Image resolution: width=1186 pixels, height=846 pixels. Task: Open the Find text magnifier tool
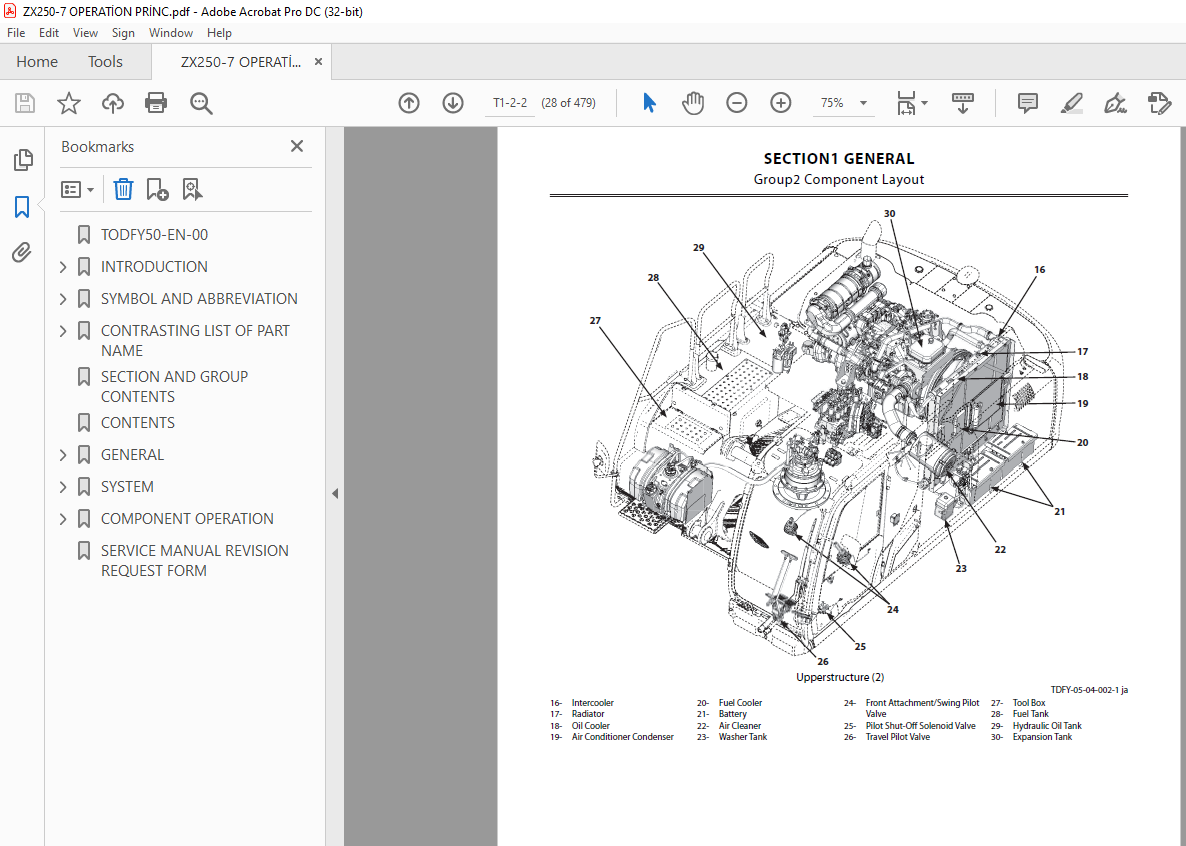tap(201, 103)
